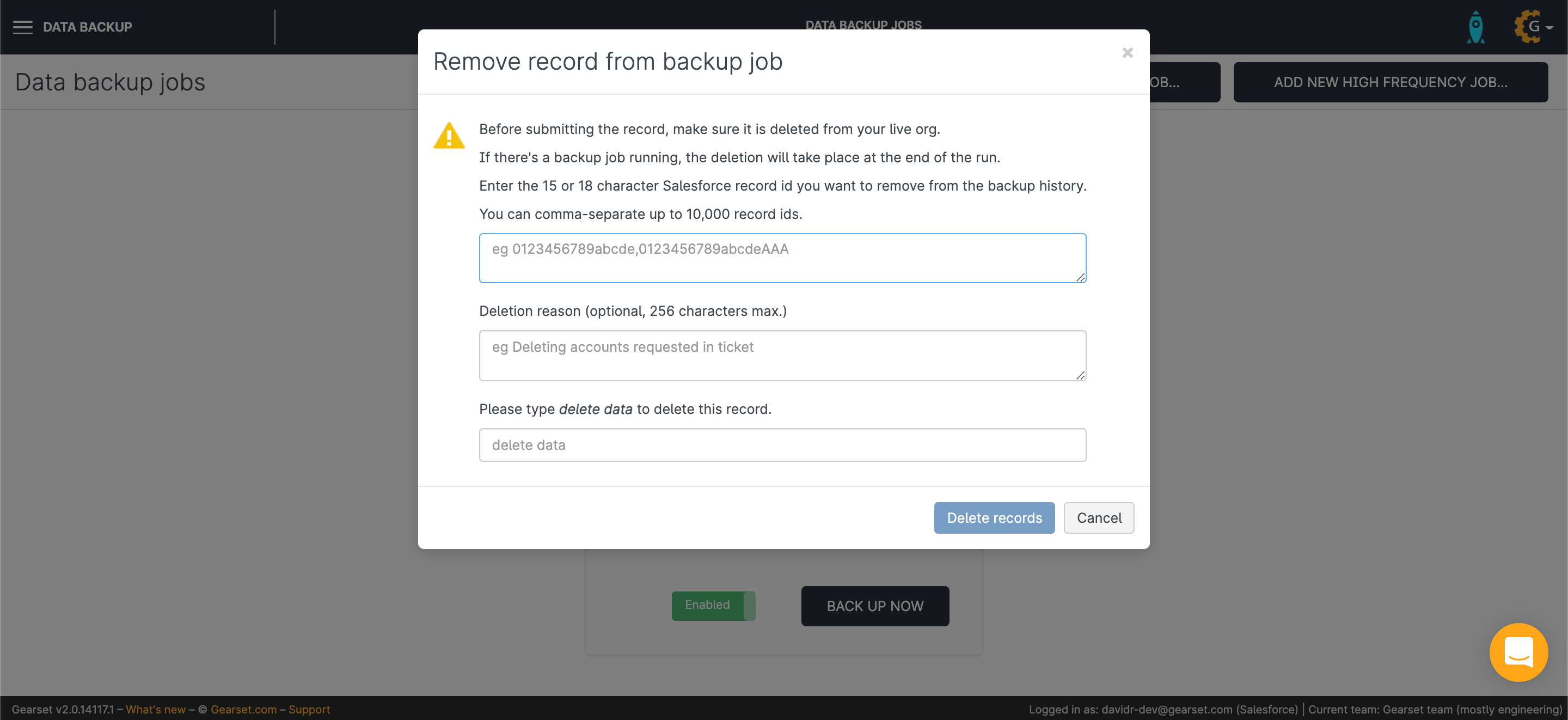Screen dimensions: 1568x720
Task: Cancel the record removal dialog
Action: click(1098, 518)
